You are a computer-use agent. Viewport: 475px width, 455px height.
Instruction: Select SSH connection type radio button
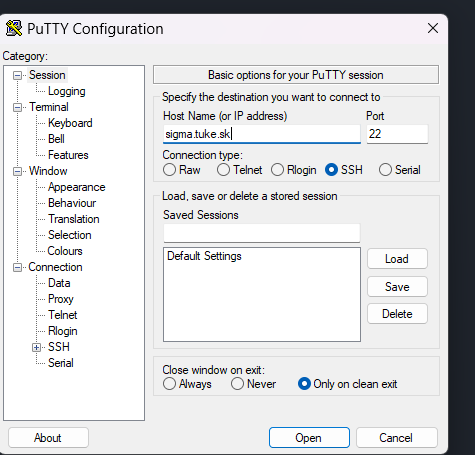pos(331,170)
